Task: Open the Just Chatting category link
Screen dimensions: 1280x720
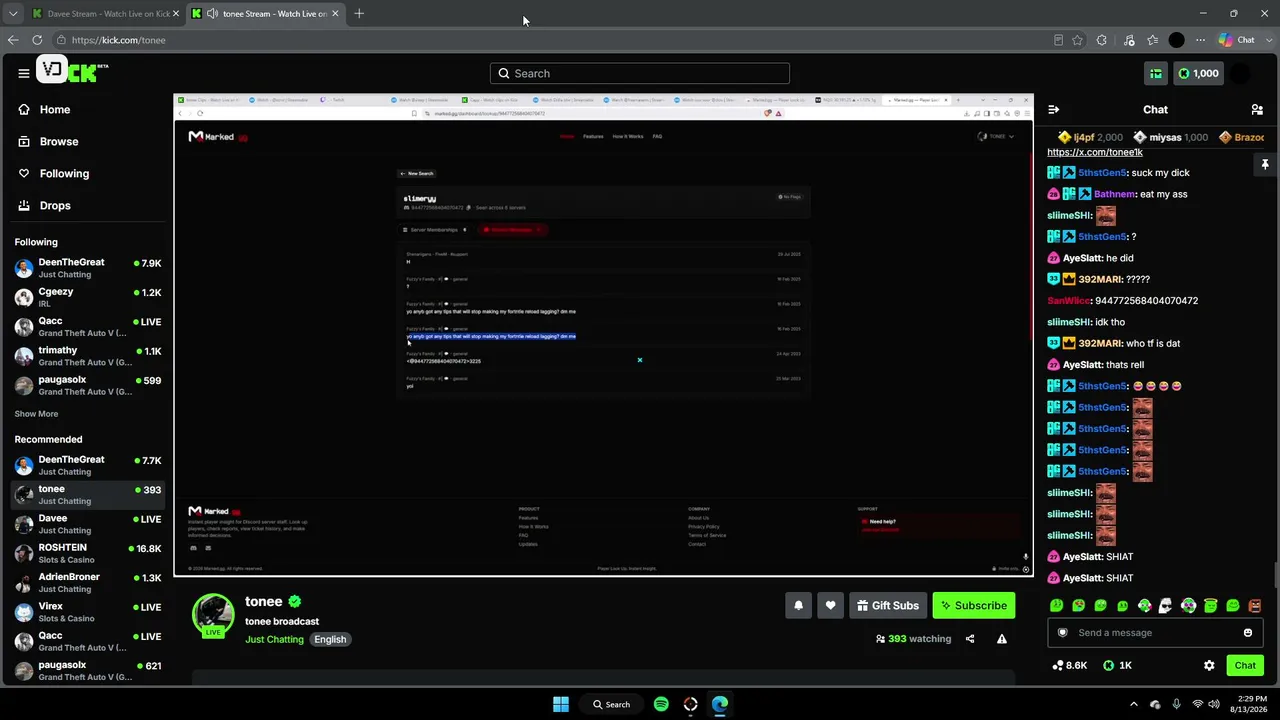Action: point(274,639)
